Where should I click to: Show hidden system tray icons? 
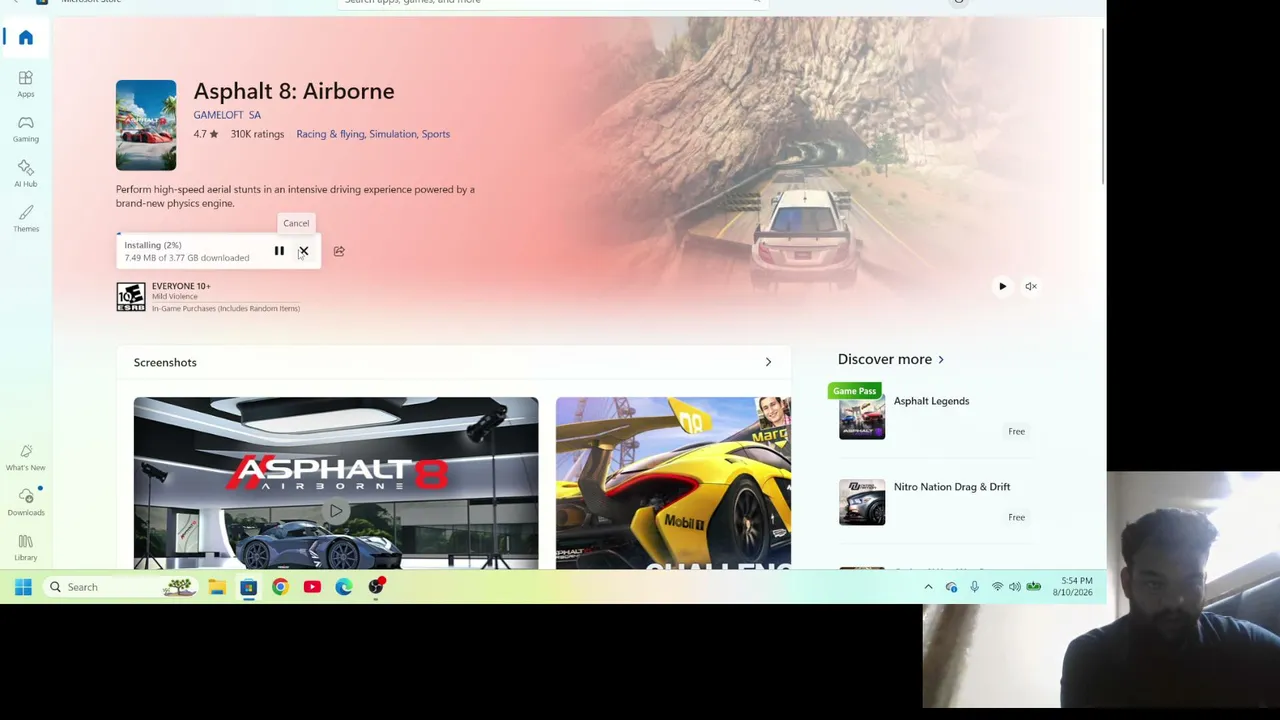coord(928,587)
